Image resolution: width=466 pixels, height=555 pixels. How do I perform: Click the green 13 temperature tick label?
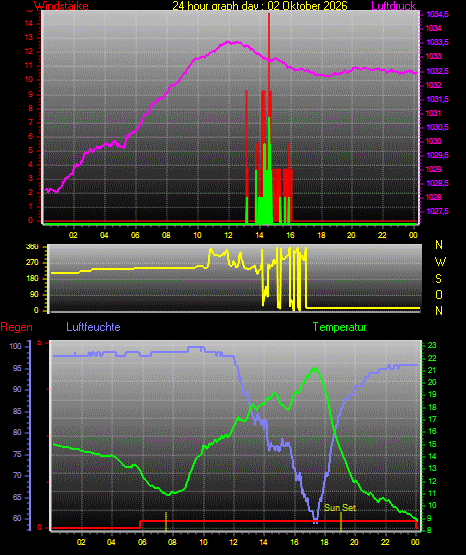(x=432, y=468)
